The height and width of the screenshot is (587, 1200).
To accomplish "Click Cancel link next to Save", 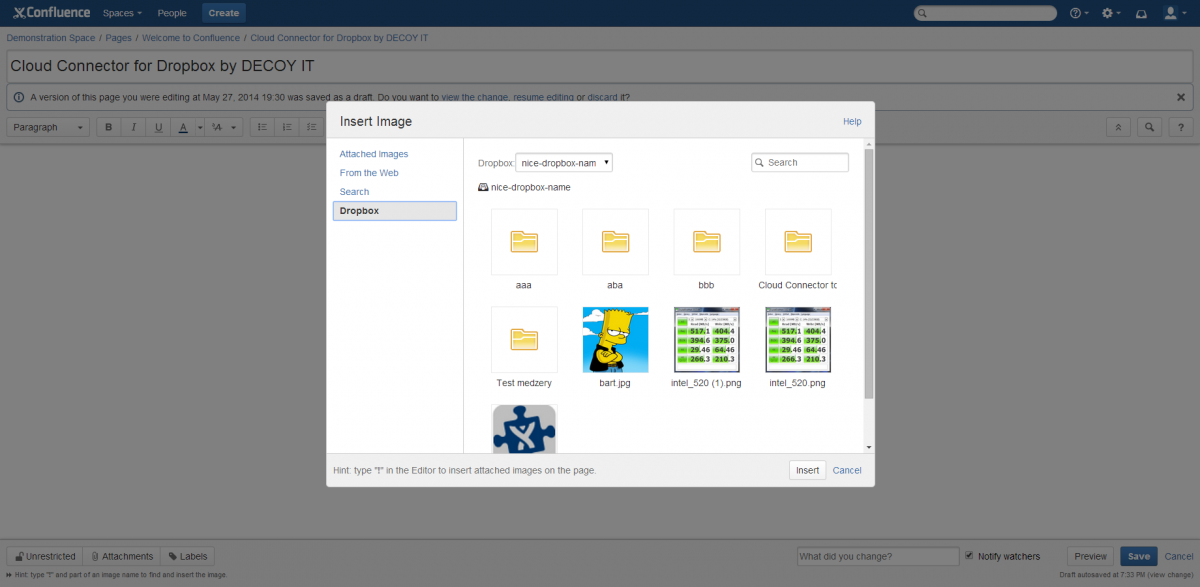I will click(1179, 556).
